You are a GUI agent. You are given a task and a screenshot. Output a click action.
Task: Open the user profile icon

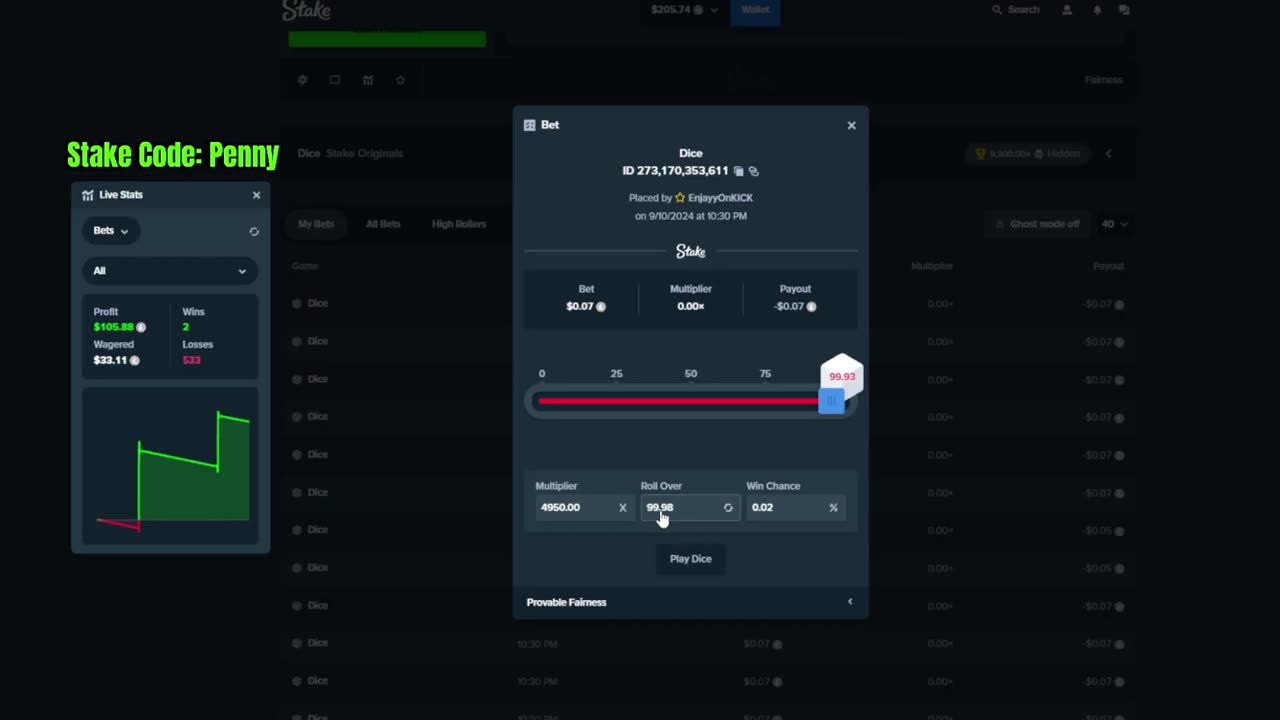(1067, 10)
